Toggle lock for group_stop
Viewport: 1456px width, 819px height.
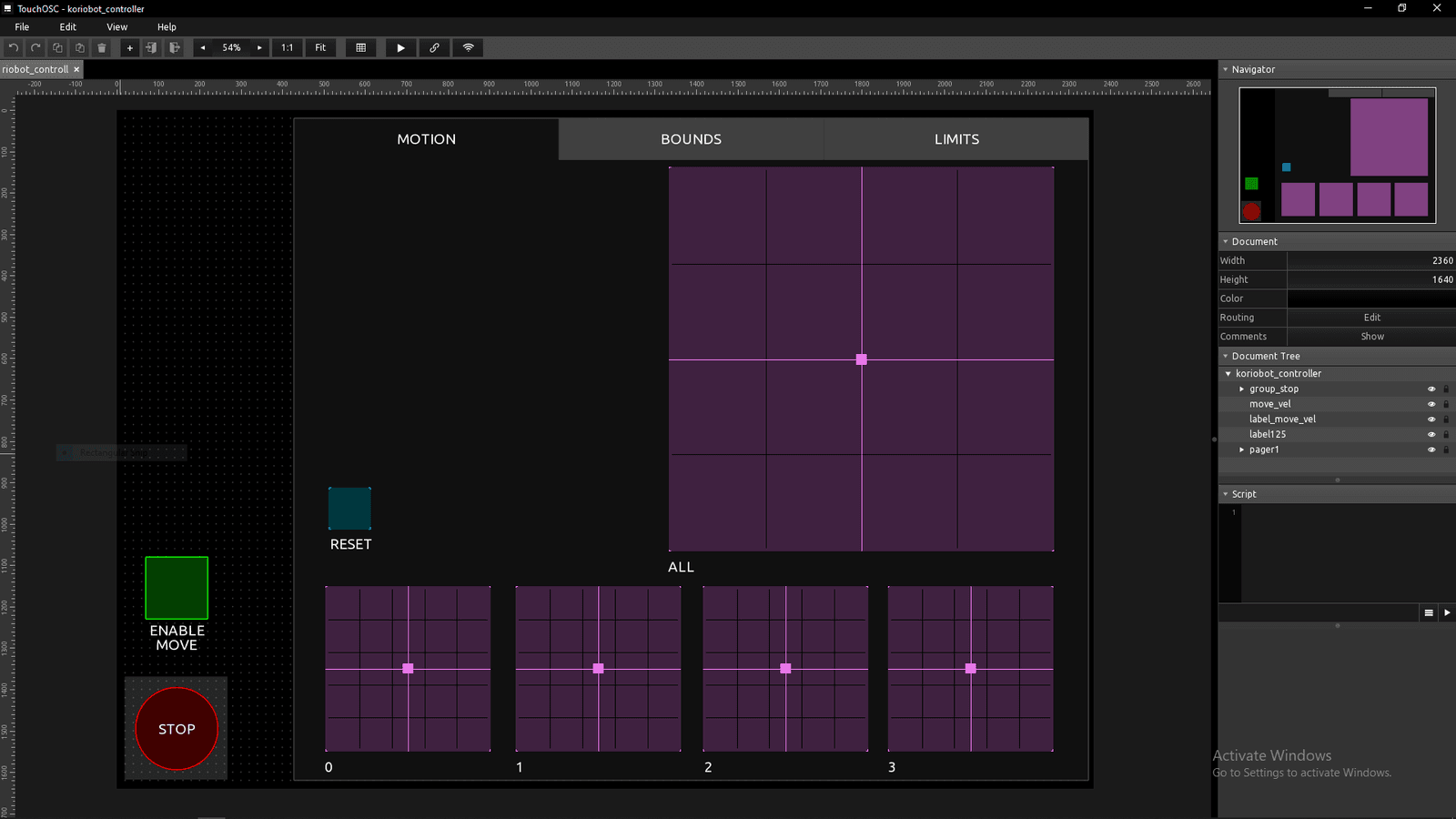point(1446,389)
